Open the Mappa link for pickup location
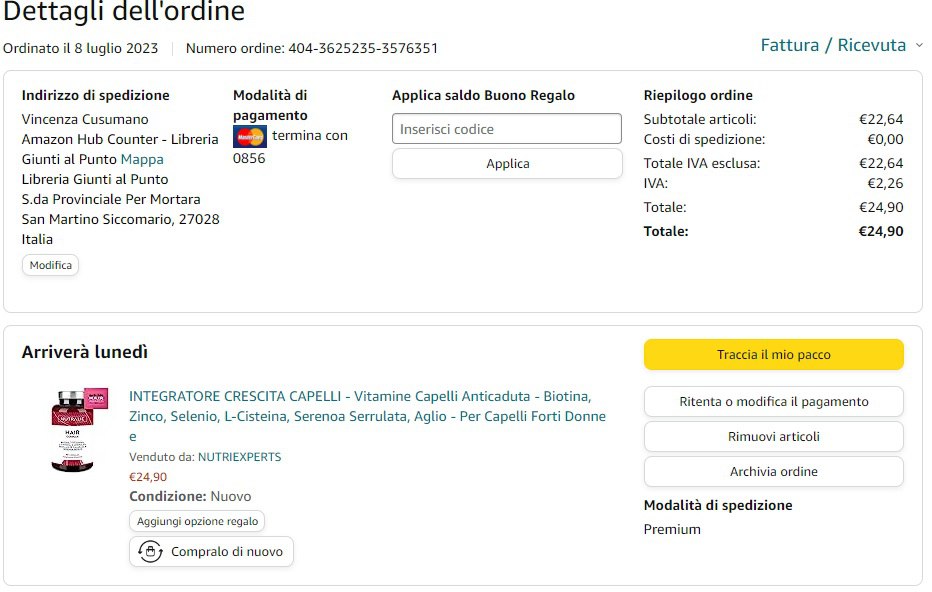This screenshot has height=592, width=932. [142, 159]
